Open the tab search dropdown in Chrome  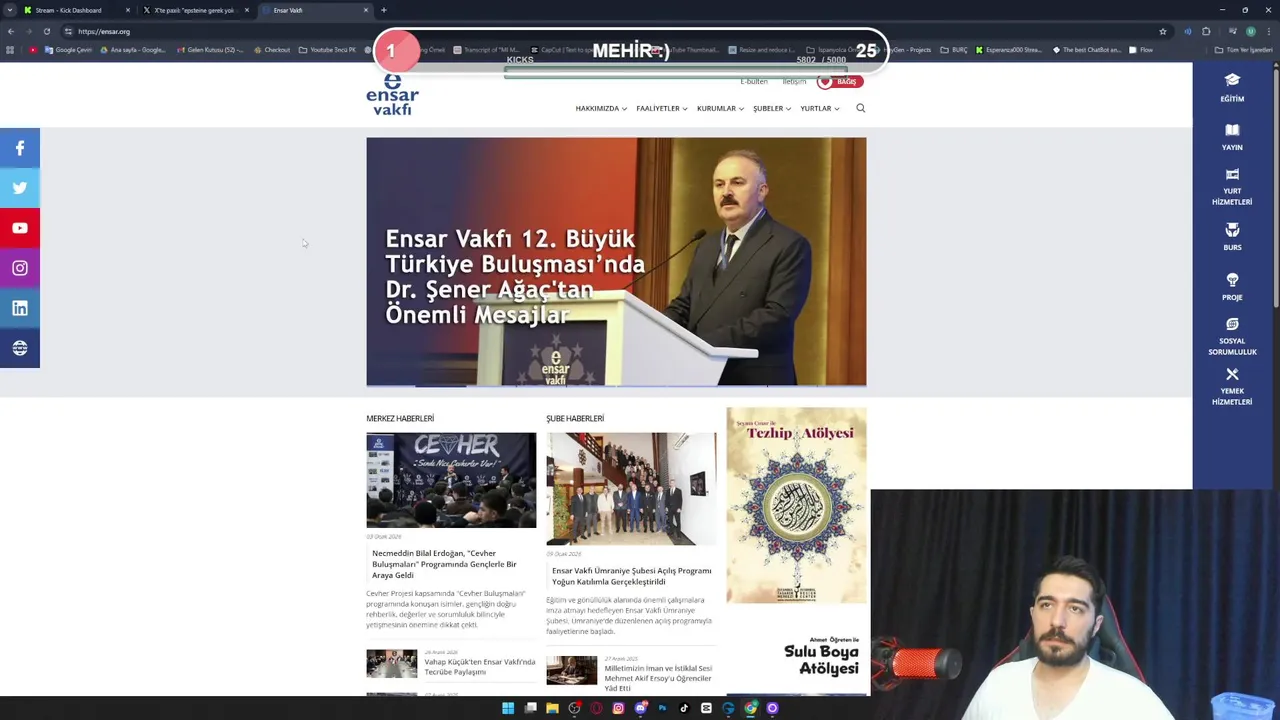pos(10,10)
